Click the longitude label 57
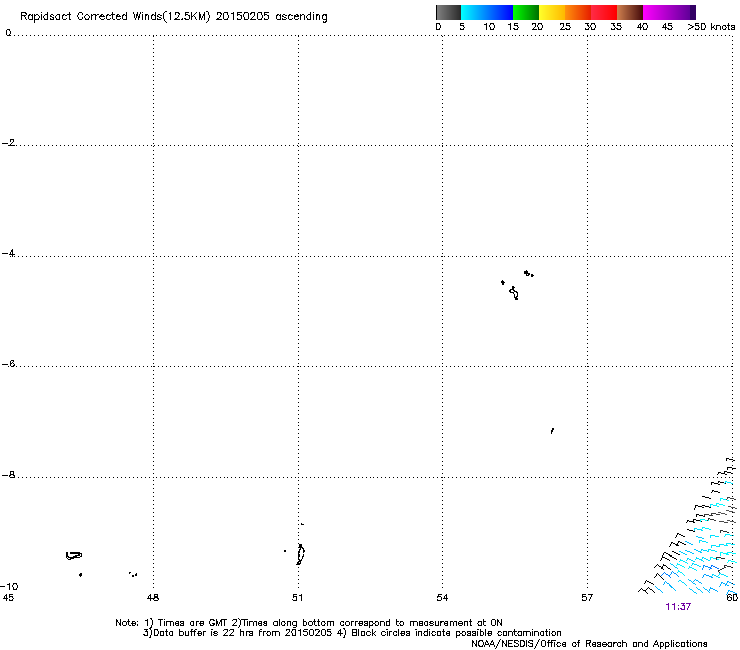This screenshot has width=740, height=650. click(587, 598)
